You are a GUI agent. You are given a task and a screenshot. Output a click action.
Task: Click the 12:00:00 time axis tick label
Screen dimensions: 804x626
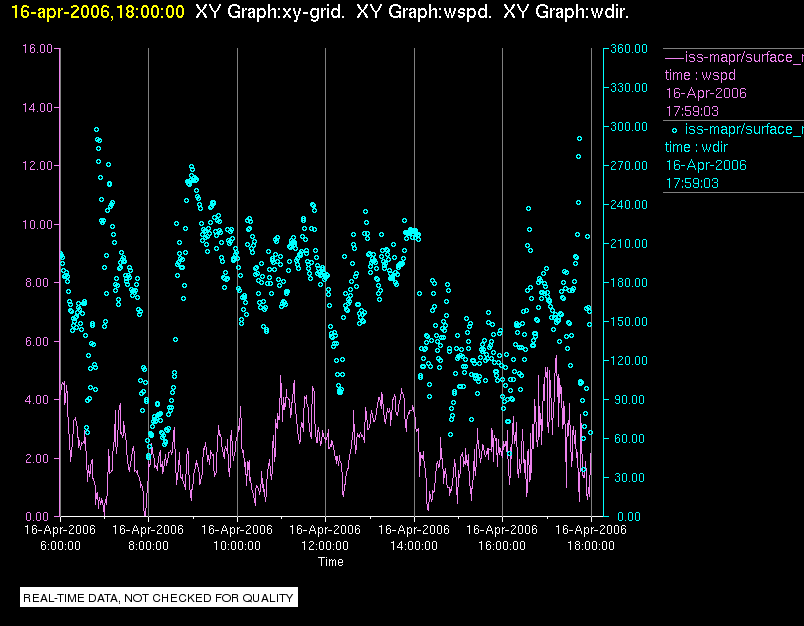tap(325, 546)
